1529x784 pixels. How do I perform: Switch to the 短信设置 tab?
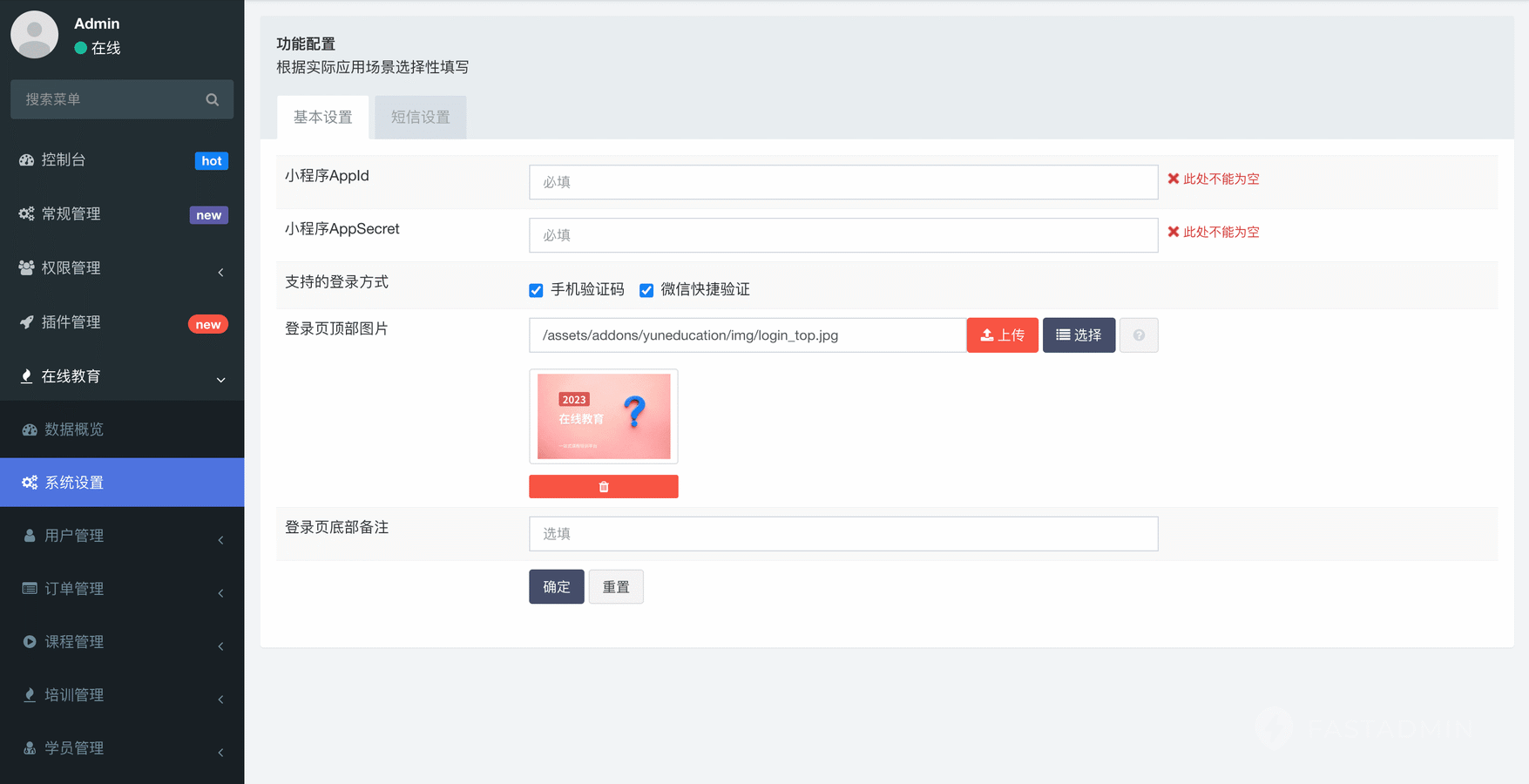420,118
